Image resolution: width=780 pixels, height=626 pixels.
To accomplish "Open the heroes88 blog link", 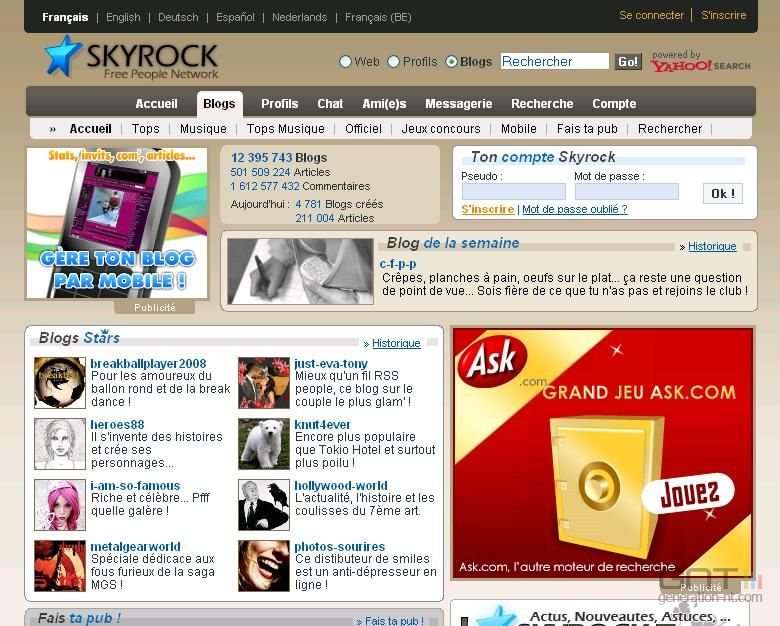I will click(117, 424).
